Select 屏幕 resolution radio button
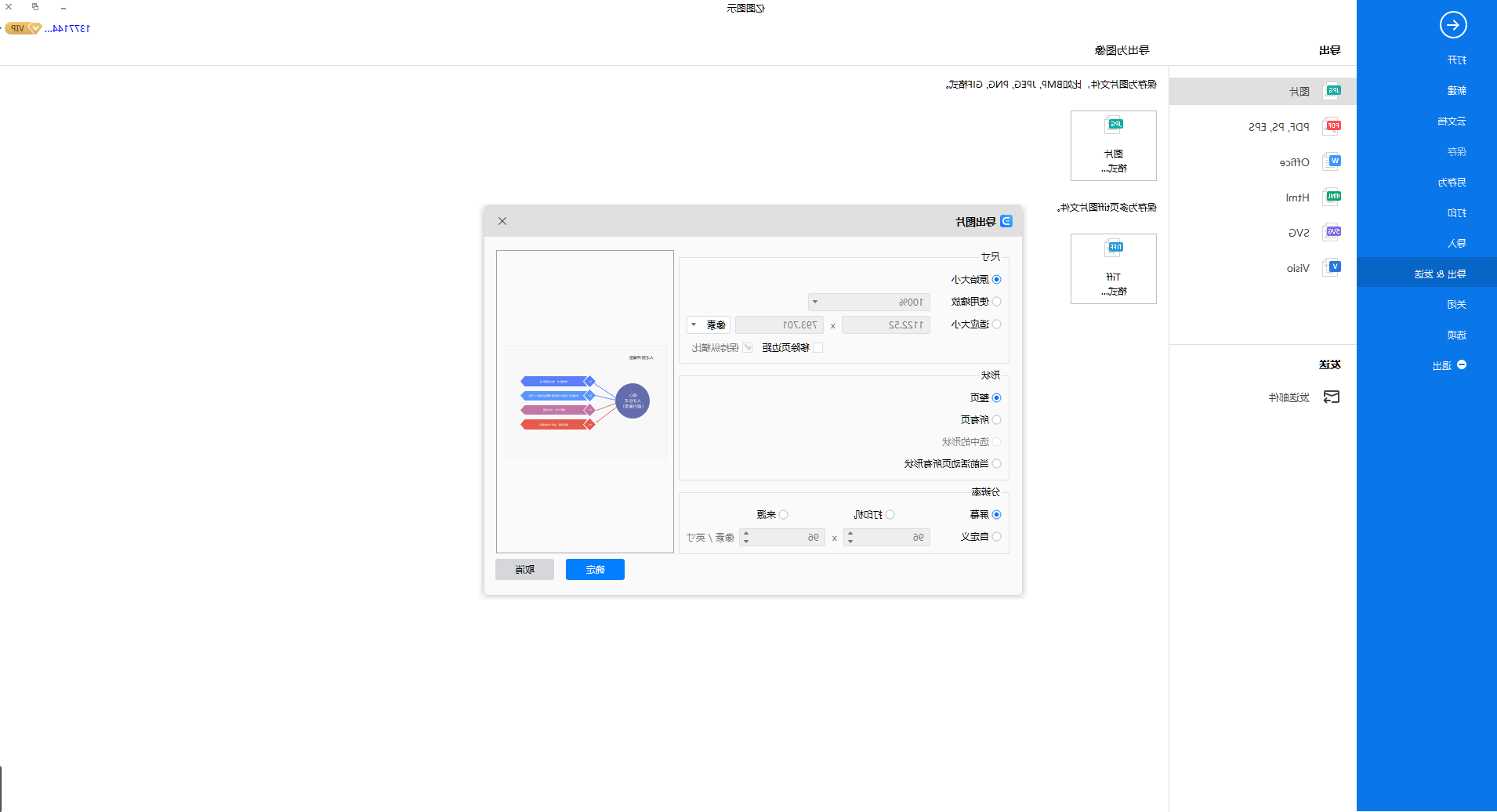The image size is (1497, 812). [997, 515]
